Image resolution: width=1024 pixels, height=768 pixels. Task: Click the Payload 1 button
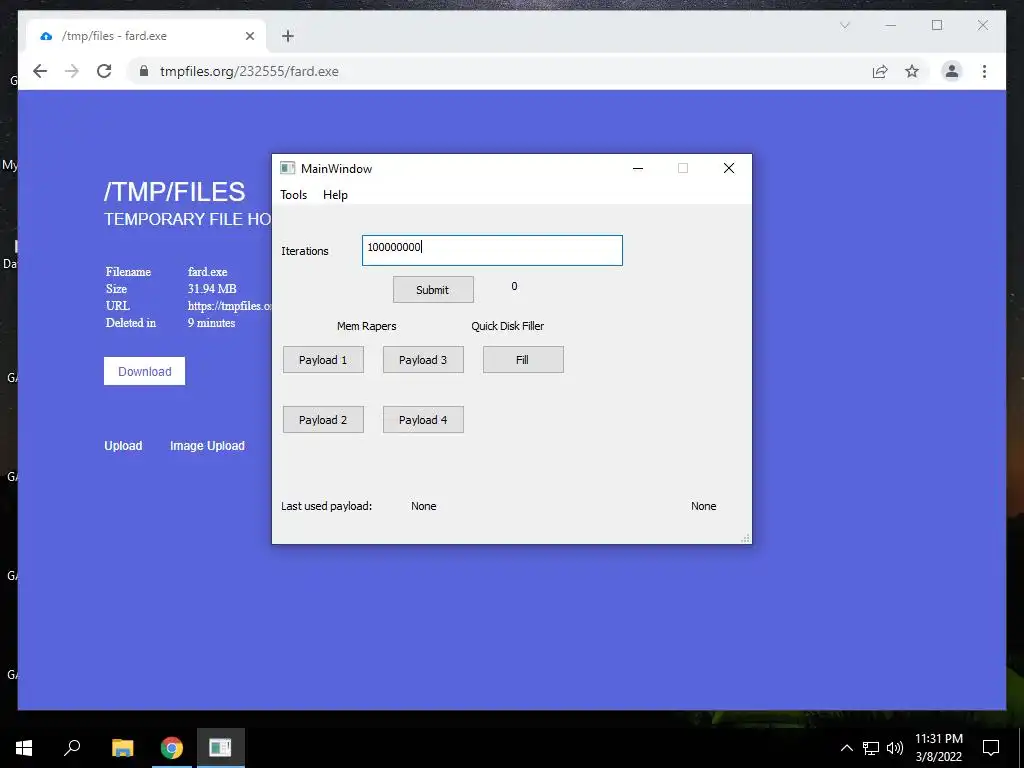click(323, 360)
